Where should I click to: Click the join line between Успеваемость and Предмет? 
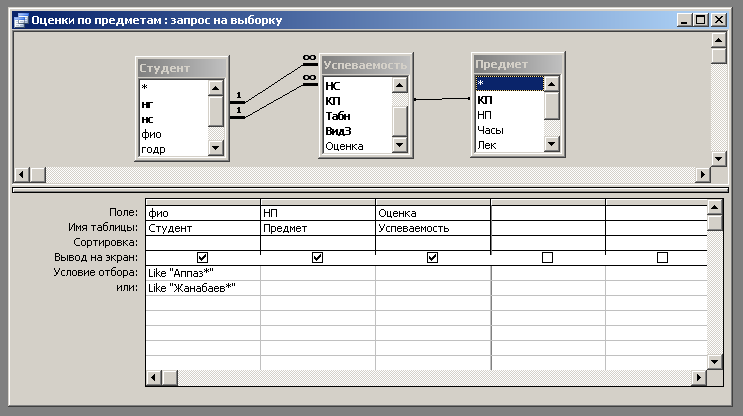pos(442,99)
